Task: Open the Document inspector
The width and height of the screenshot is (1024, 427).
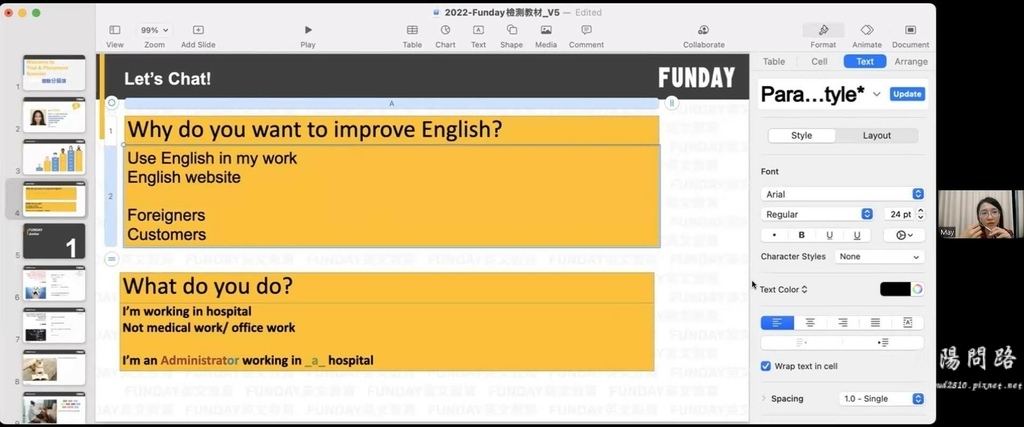Action: tap(910, 30)
